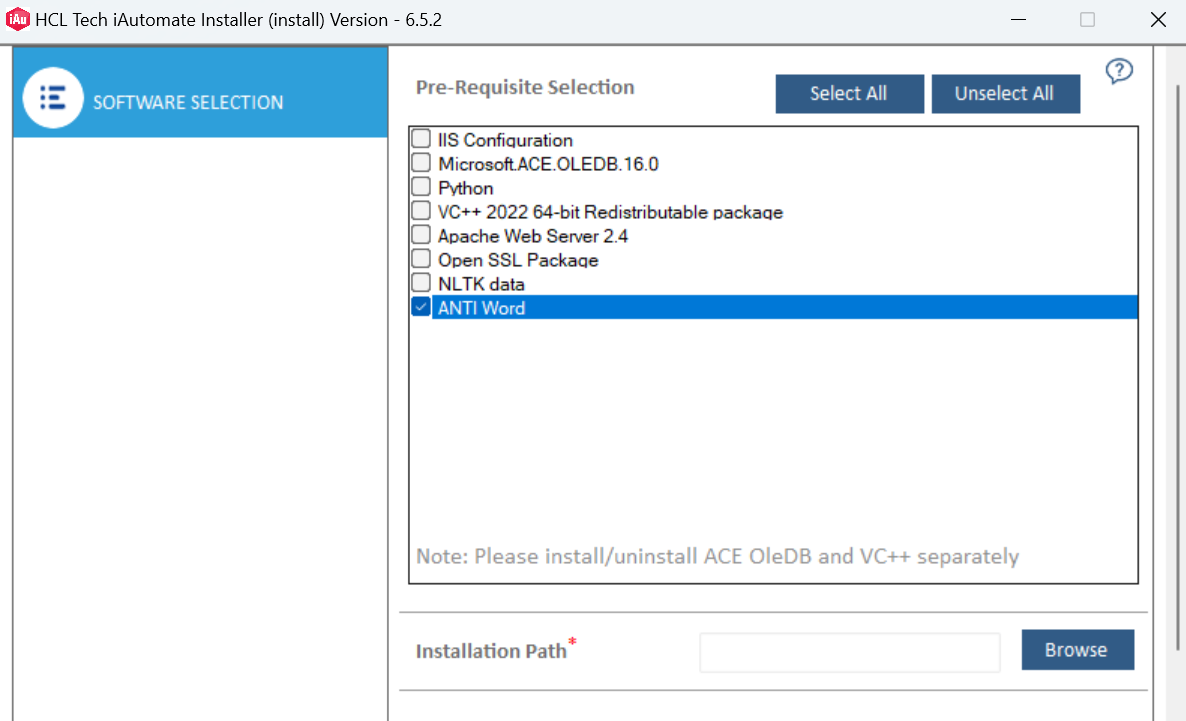Screen dimensions: 1186x721
Task: Check the NLTK data checkbox
Action: (x=421, y=283)
